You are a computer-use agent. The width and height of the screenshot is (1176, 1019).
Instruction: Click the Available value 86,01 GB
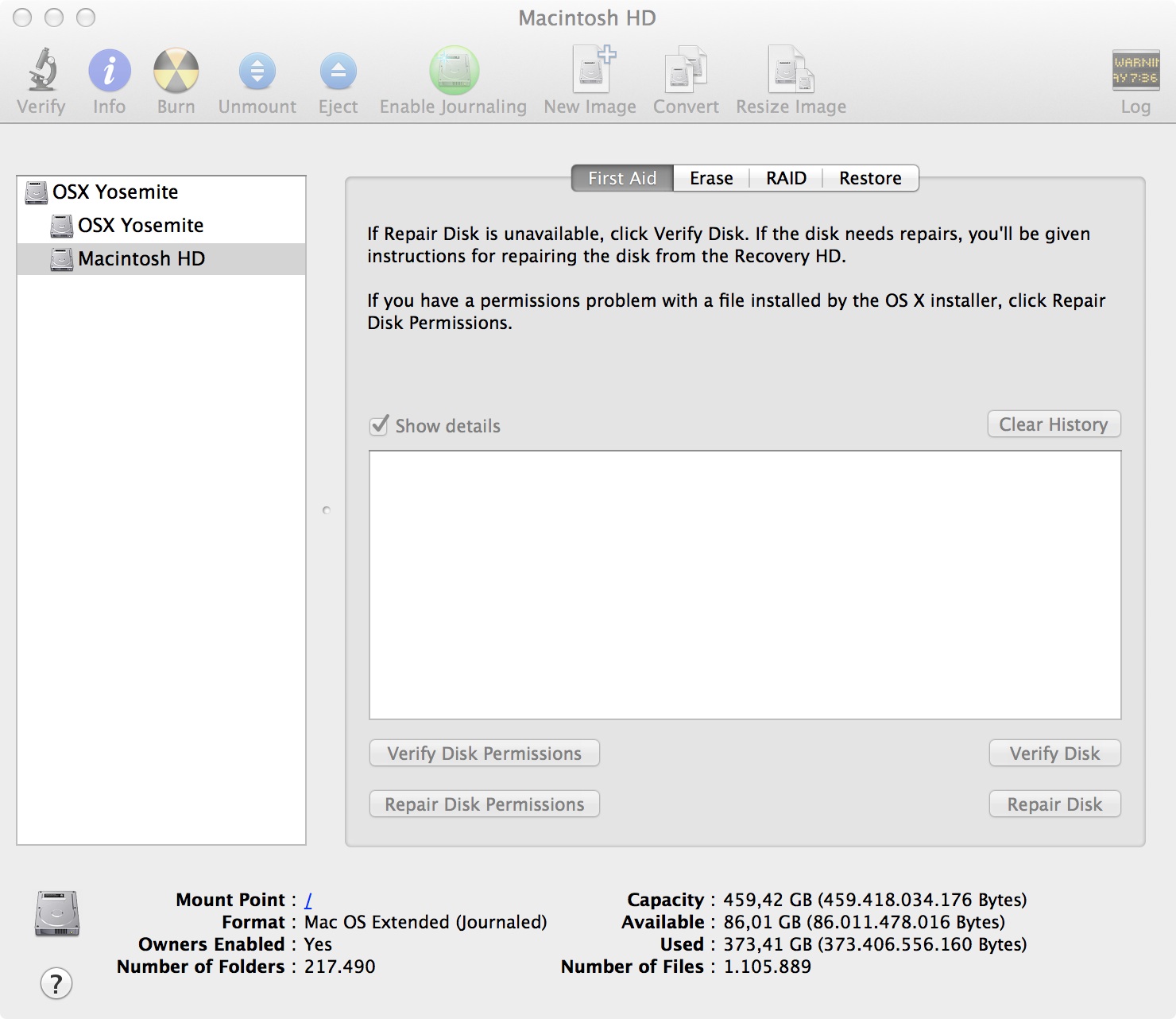click(865, 922)
